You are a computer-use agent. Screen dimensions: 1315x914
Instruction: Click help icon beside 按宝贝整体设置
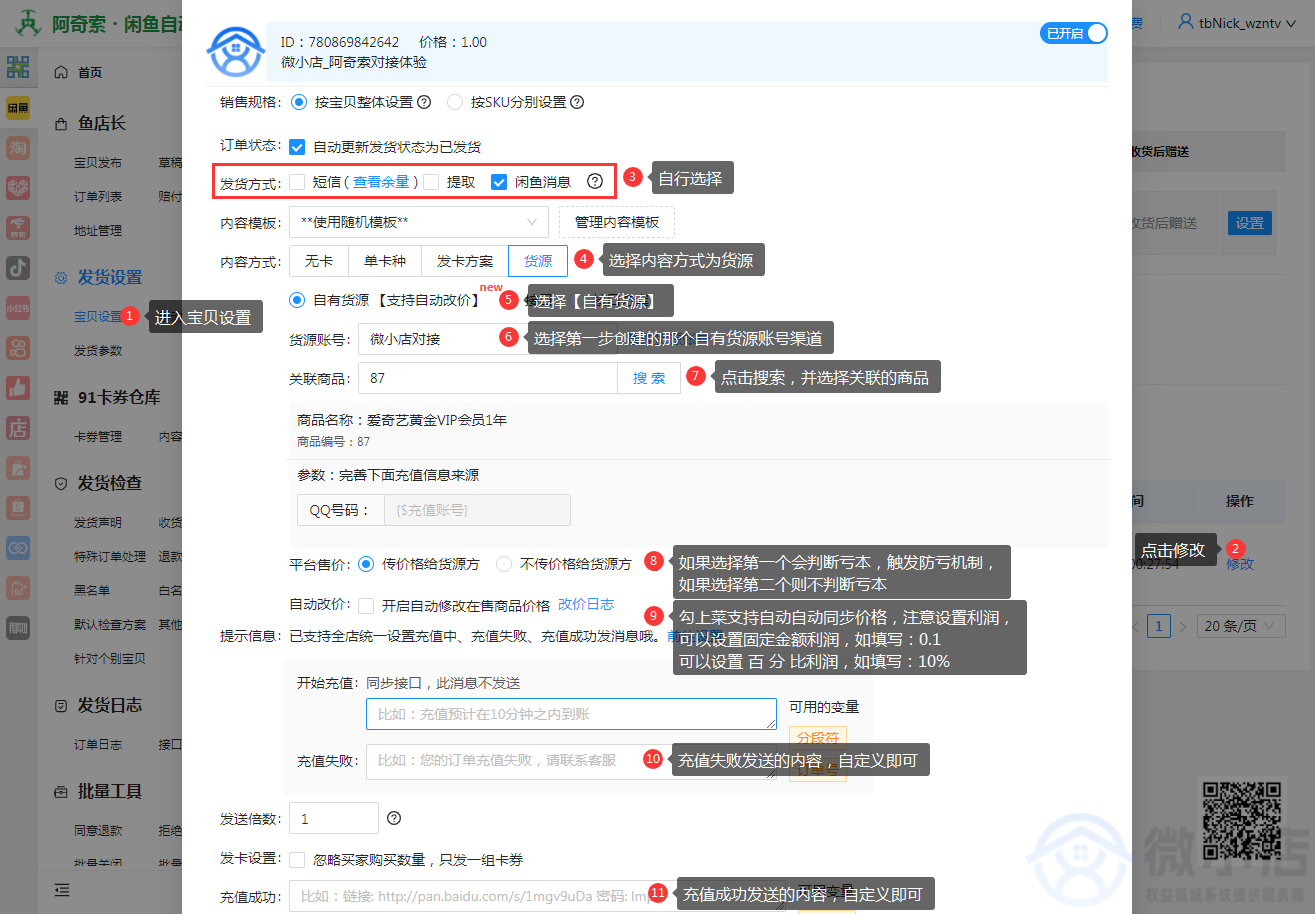click(424, 102)
